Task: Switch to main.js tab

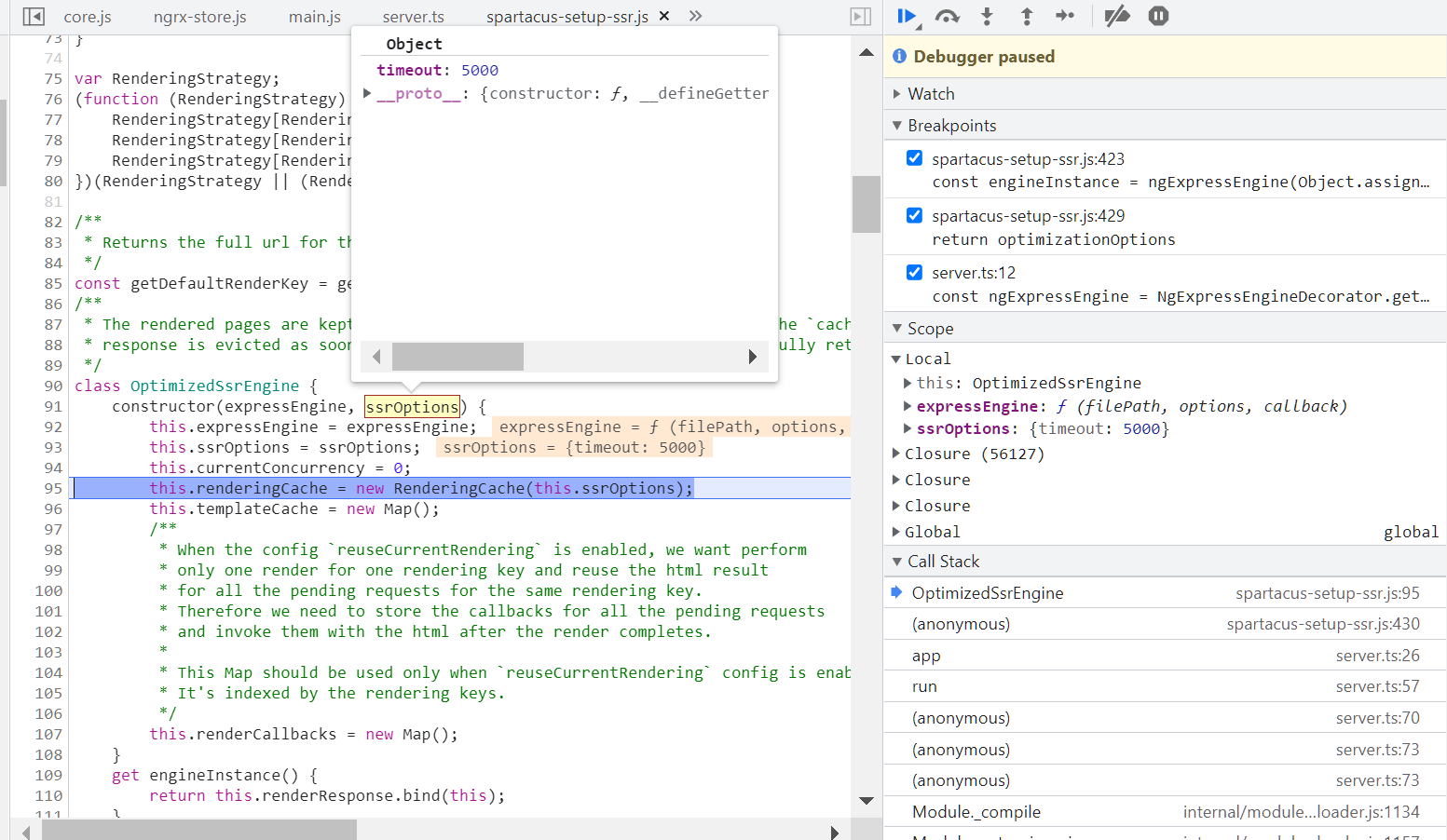Action: tap(315, 17)
